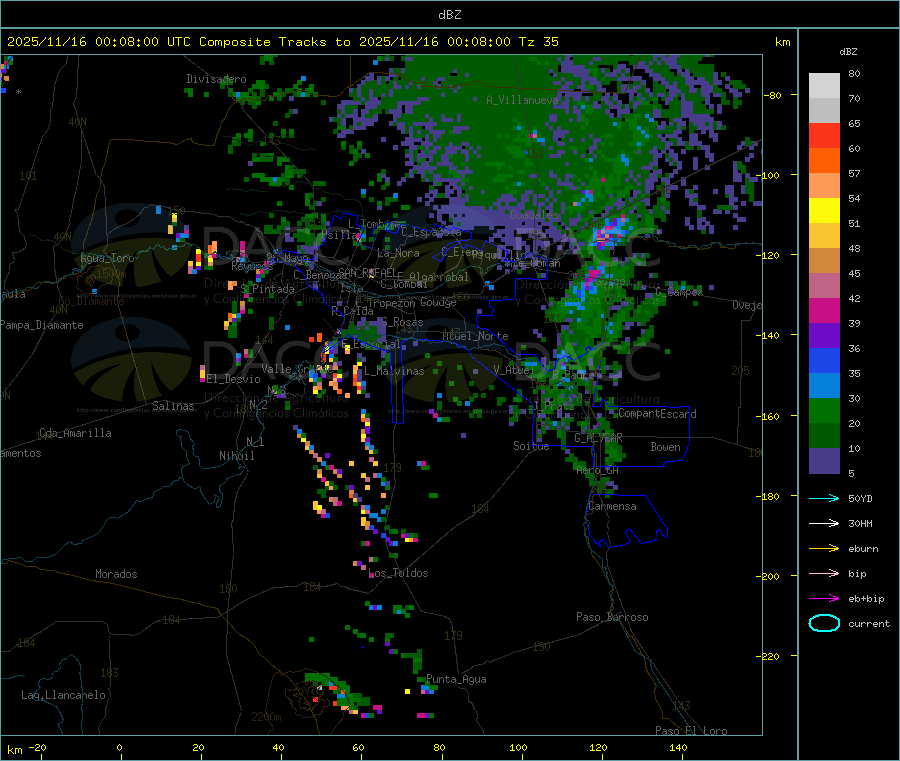Click the Soitue map label

click(x=531, y=445)
